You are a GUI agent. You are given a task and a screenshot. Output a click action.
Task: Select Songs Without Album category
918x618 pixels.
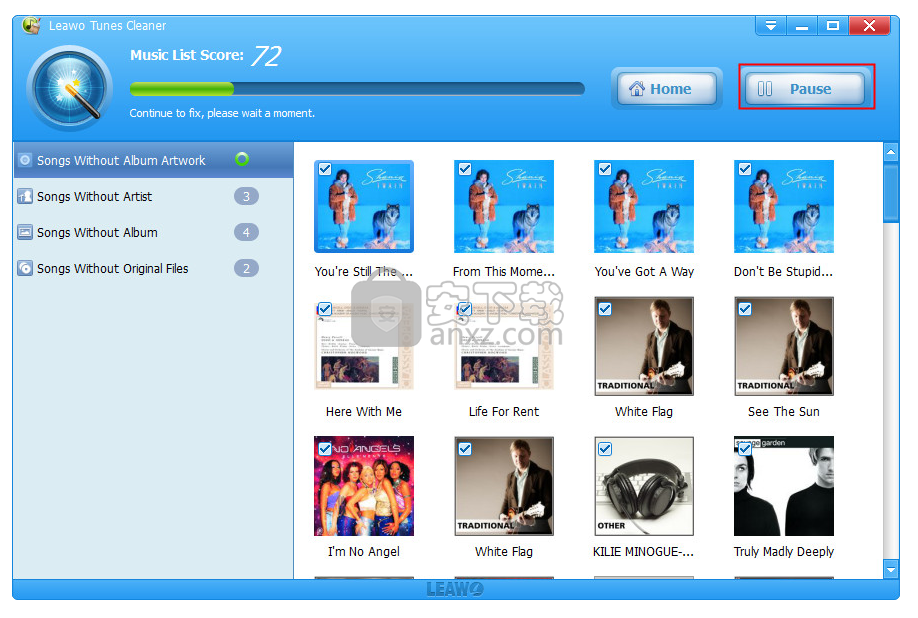coord(153,232)
